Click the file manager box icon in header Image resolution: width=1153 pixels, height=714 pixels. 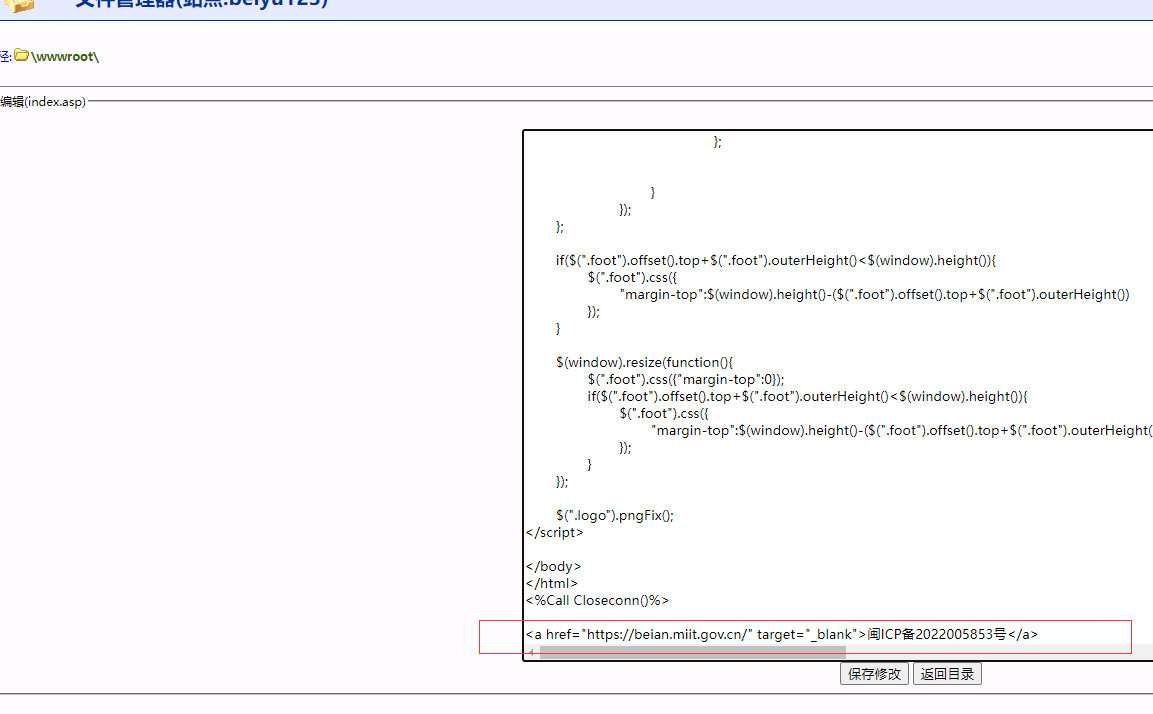(x=18, y=5)
